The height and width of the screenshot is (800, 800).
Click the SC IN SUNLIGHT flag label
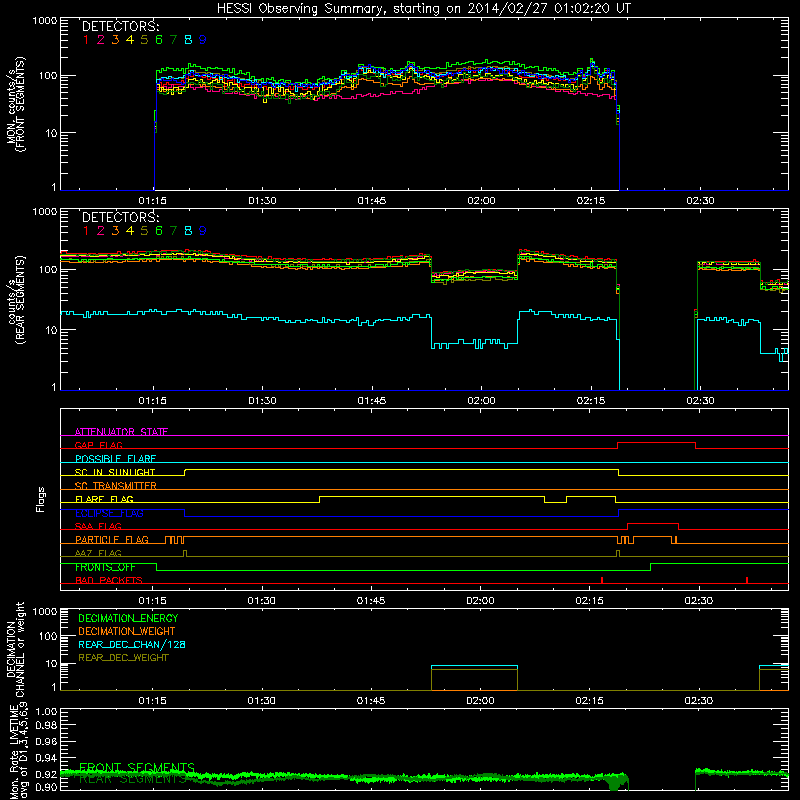tap(115, 472)
